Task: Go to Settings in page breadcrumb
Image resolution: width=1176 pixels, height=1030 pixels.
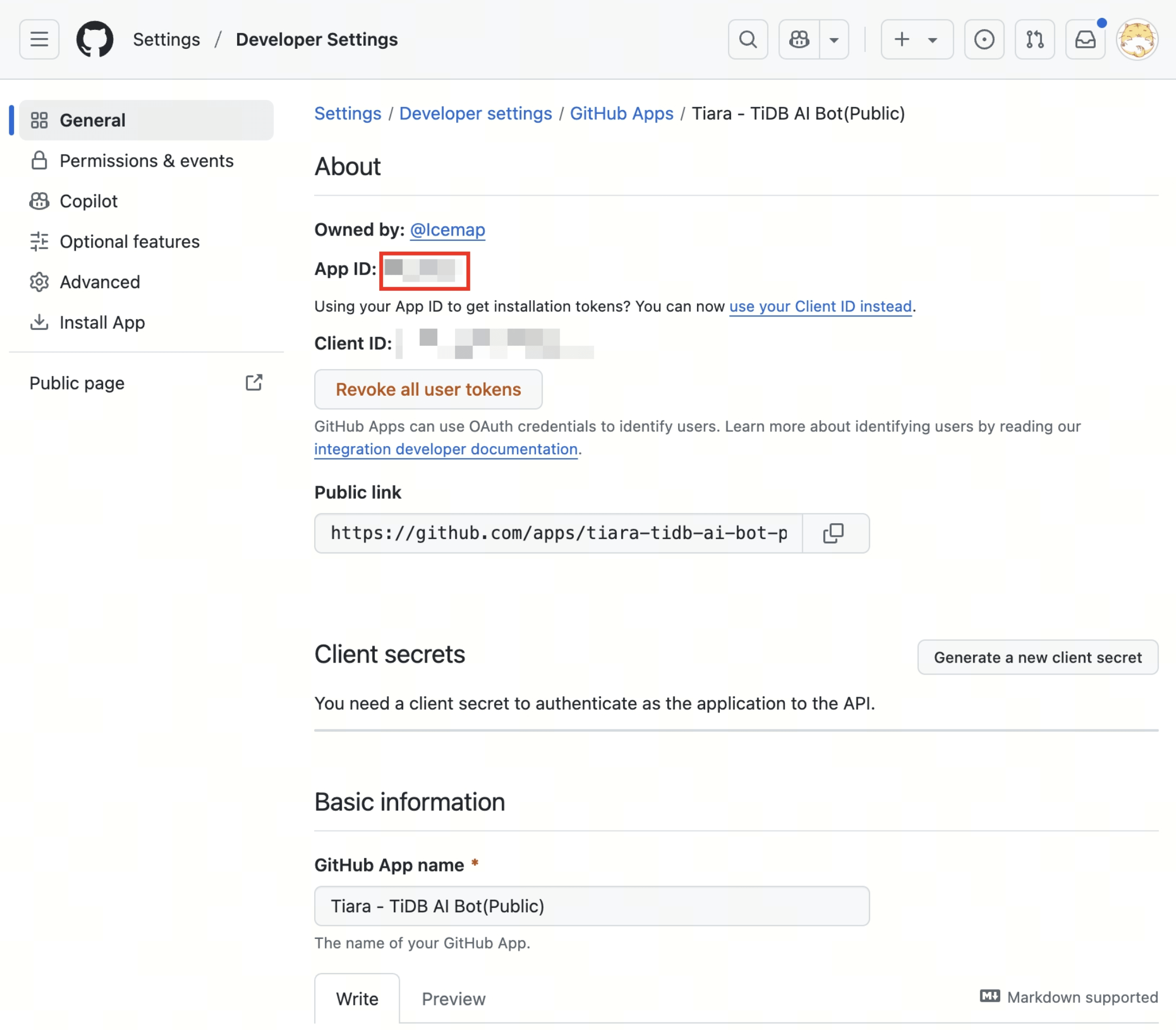Action: 348,113
